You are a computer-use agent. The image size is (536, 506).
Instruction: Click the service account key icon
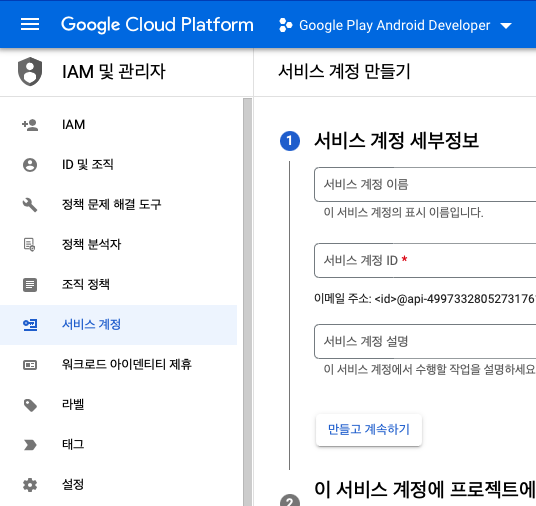pos(30,325)
